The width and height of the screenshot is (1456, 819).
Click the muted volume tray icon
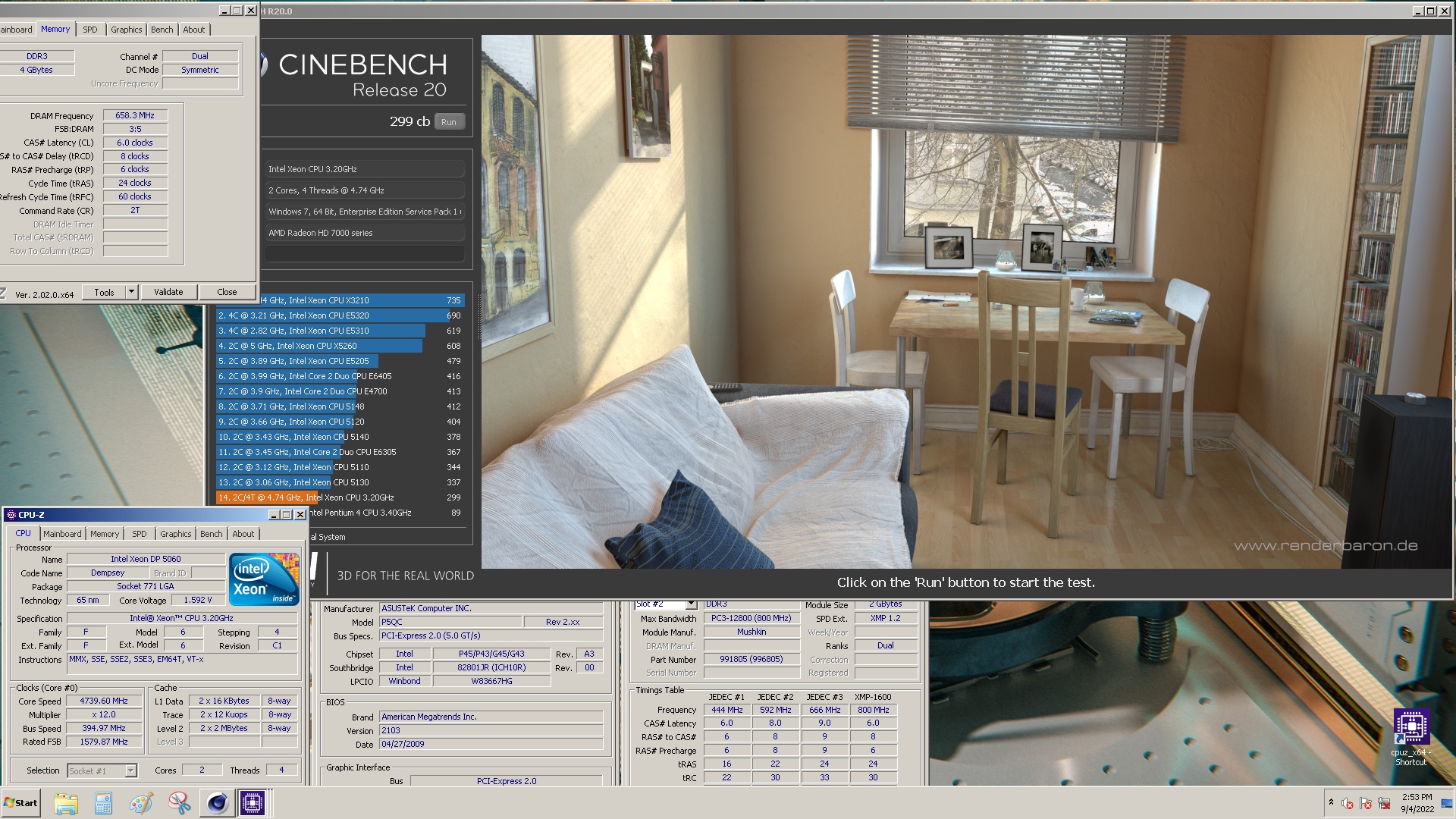[1348, 803]
